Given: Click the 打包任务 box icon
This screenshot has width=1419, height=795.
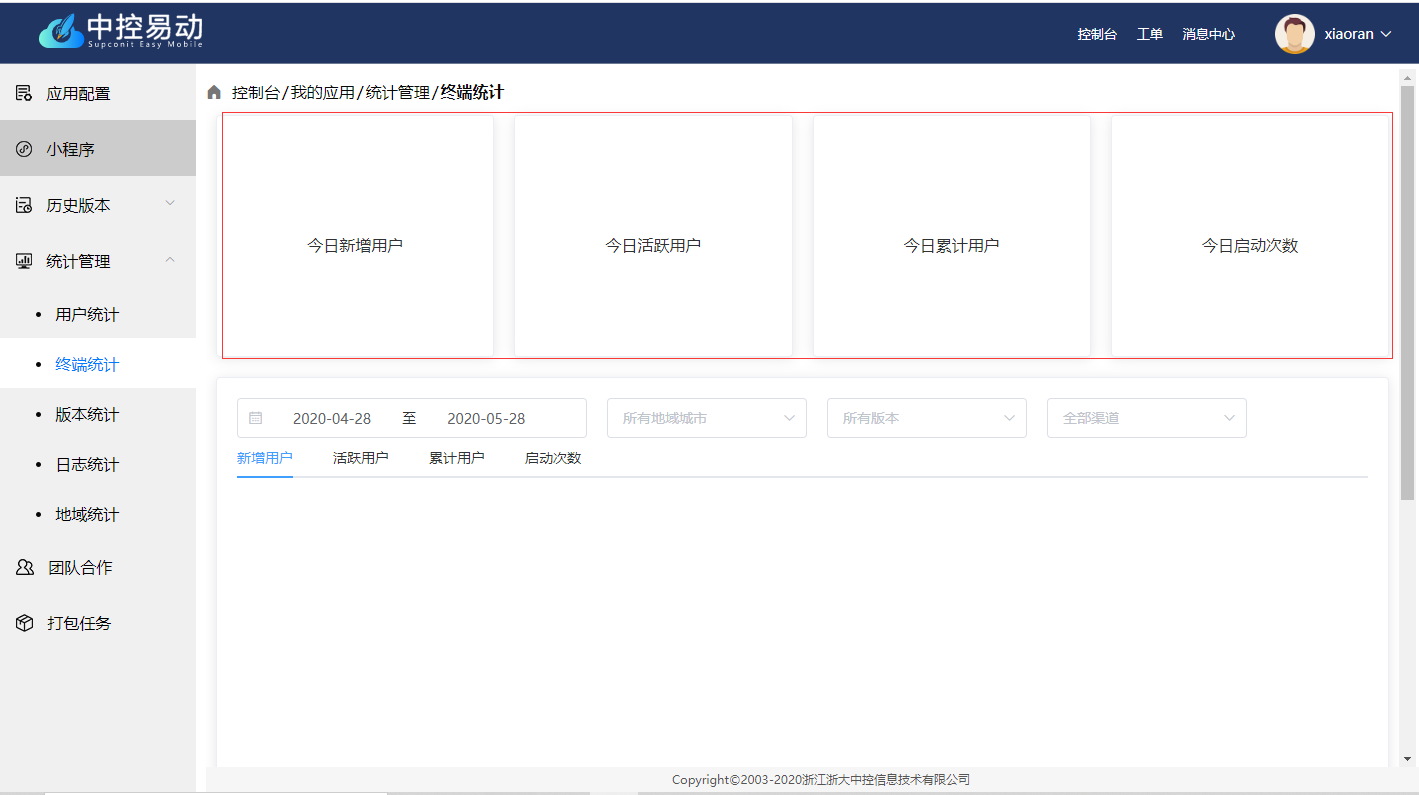Looking at the screenshot, I should tap(25, 623).
